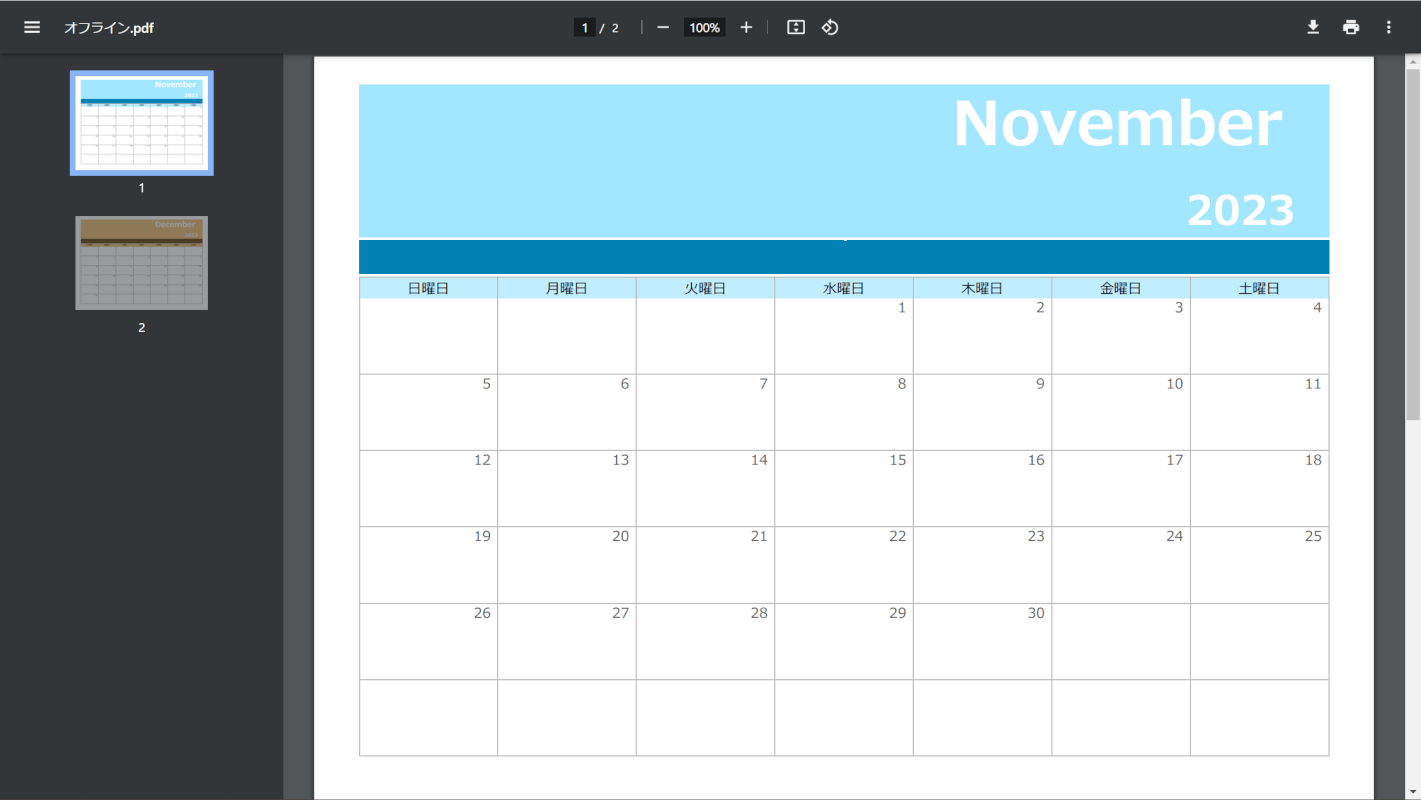Click the 木曜日 column header

[x=982, y=288]
